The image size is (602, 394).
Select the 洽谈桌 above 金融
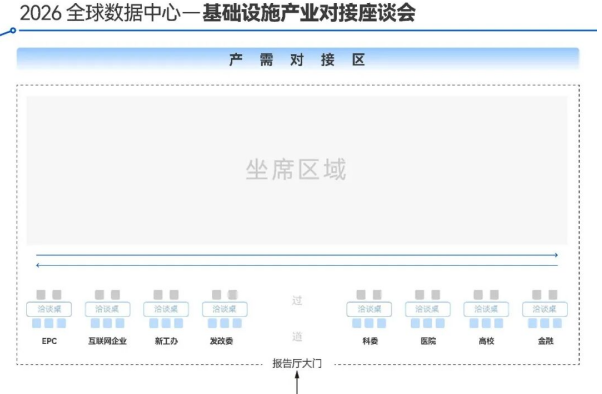coord(545,309)
